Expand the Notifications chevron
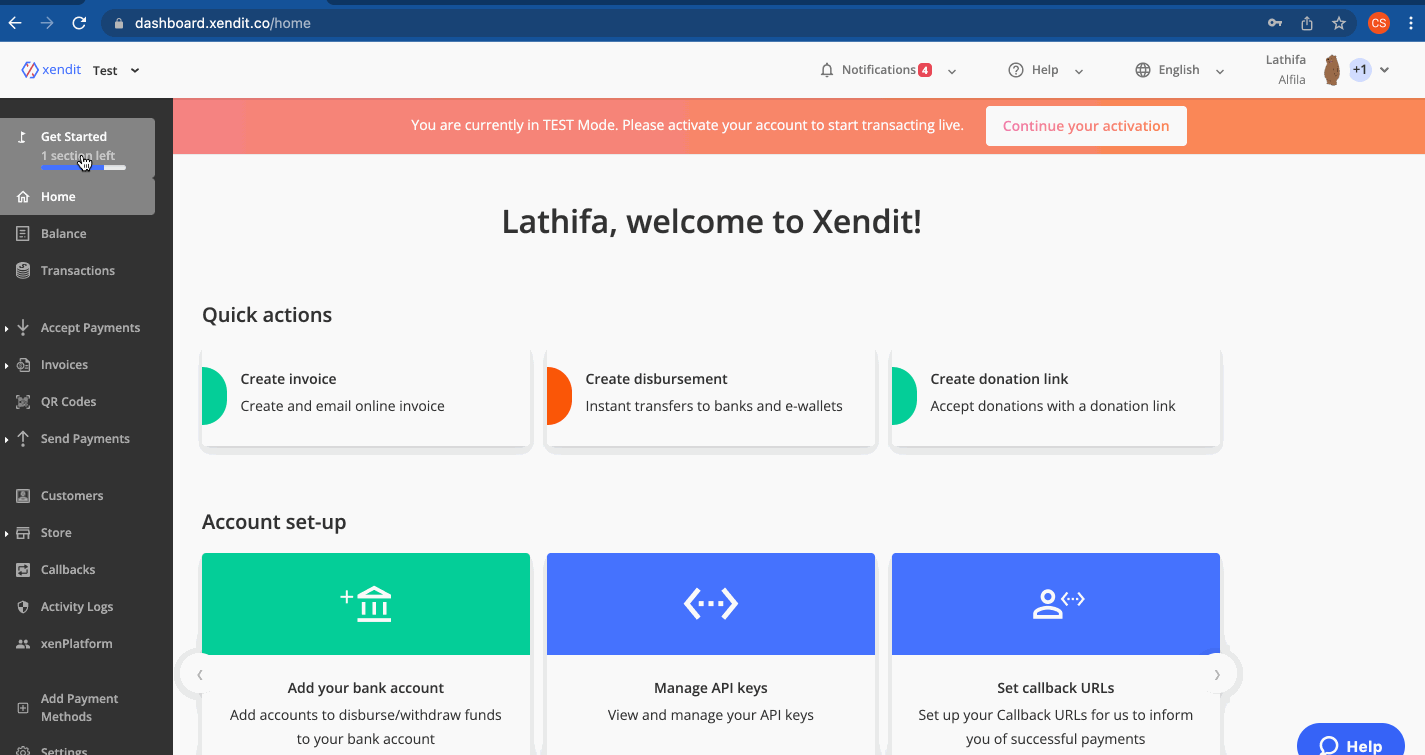This screenshot has width=1425, height=755. coord(952,71)
